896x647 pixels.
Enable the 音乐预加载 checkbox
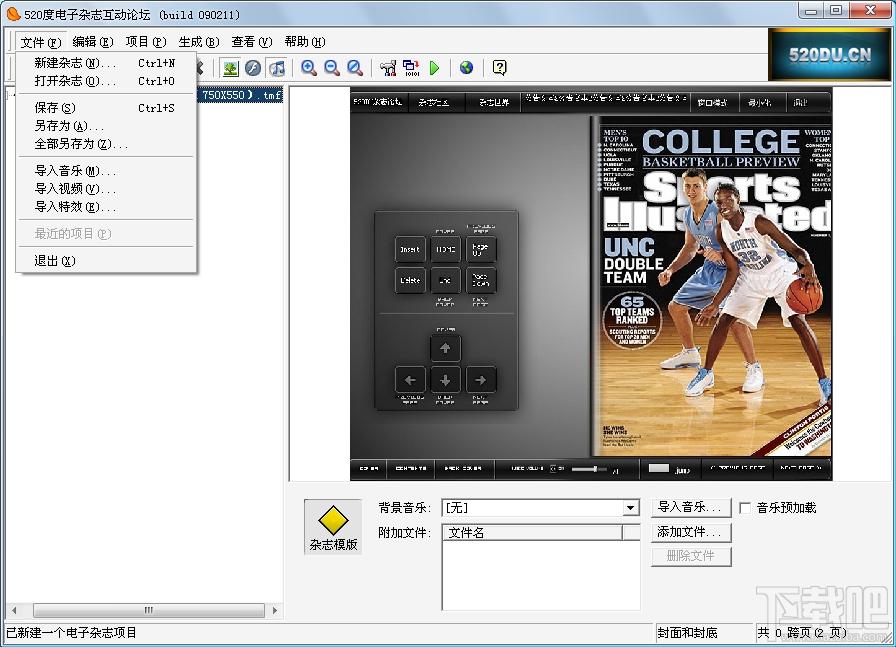pyautogui.click(x=745, y=508)
